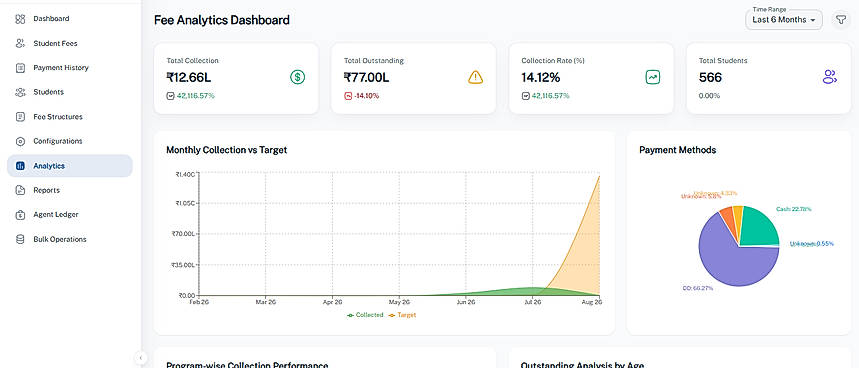Open Dashboard menu item
This screenshot has width=859, height=368.
click(x=70, y=19)
